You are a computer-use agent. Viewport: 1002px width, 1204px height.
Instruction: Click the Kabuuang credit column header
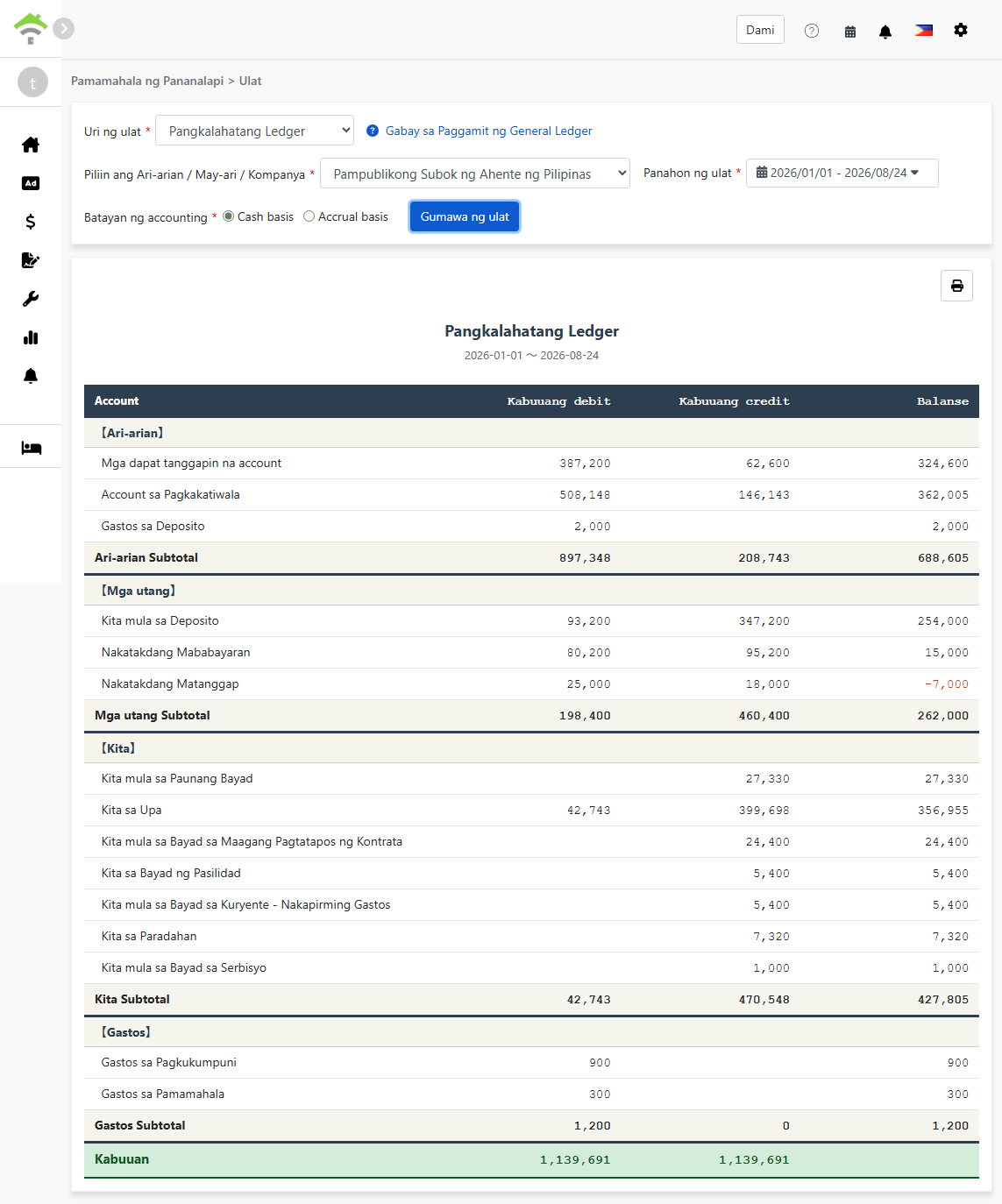tap(734, 400)
